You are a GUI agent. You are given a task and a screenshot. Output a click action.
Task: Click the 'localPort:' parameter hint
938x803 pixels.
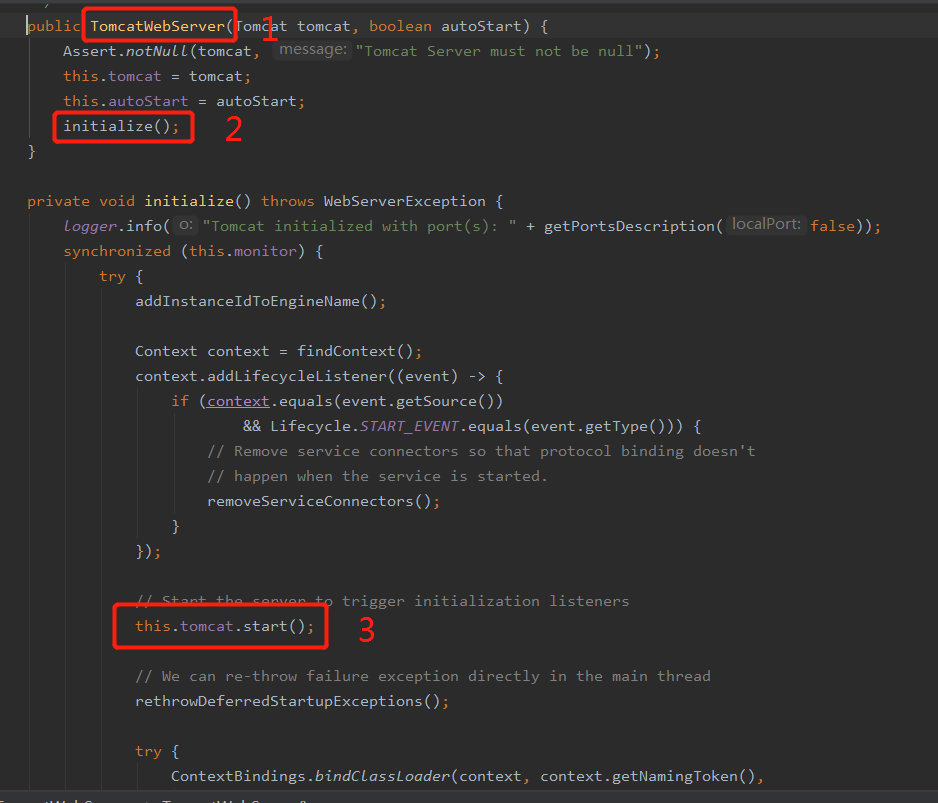(x=766, y=224)
